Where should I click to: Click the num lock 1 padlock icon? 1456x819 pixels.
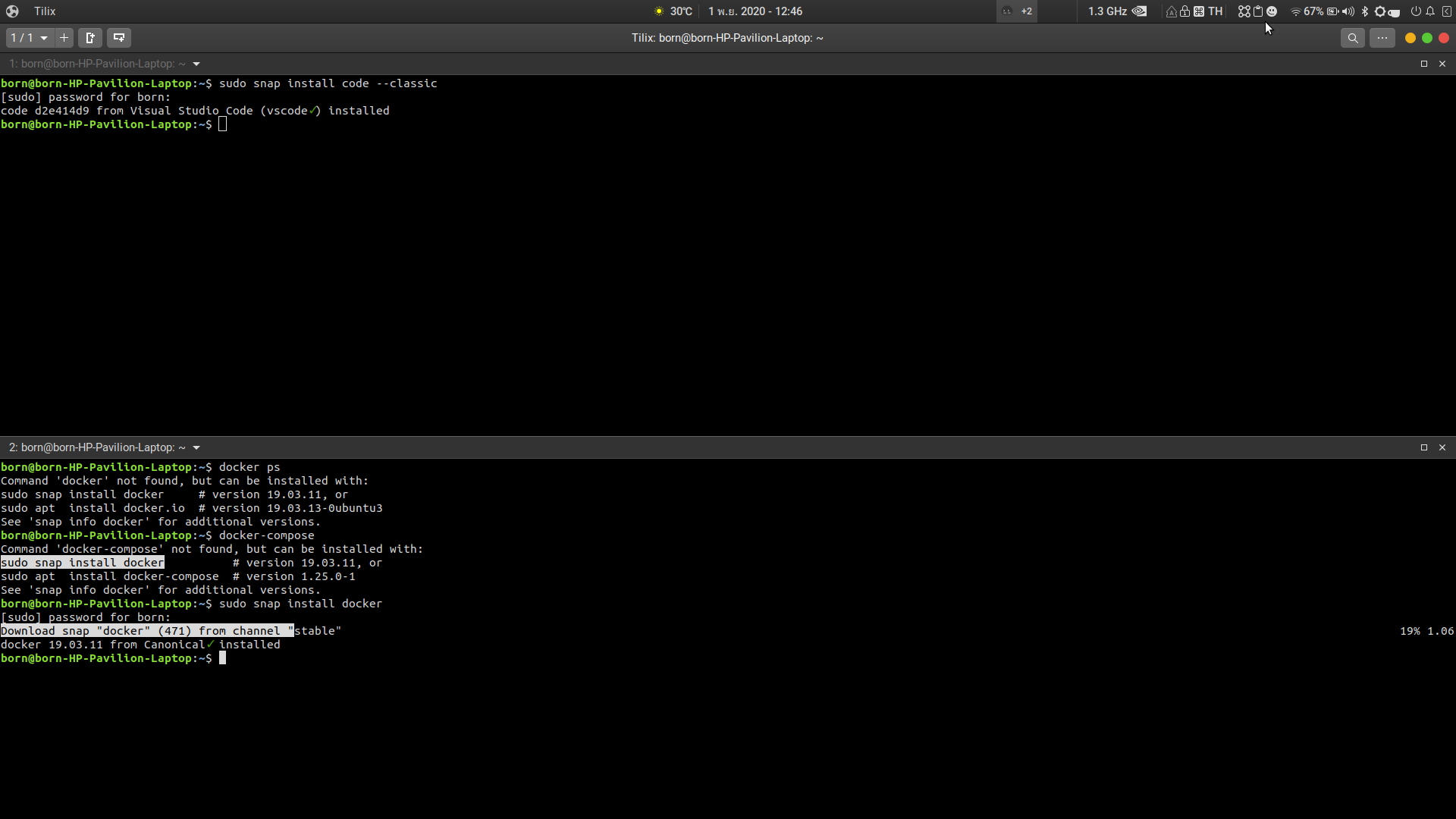[x=1185, y=11]
